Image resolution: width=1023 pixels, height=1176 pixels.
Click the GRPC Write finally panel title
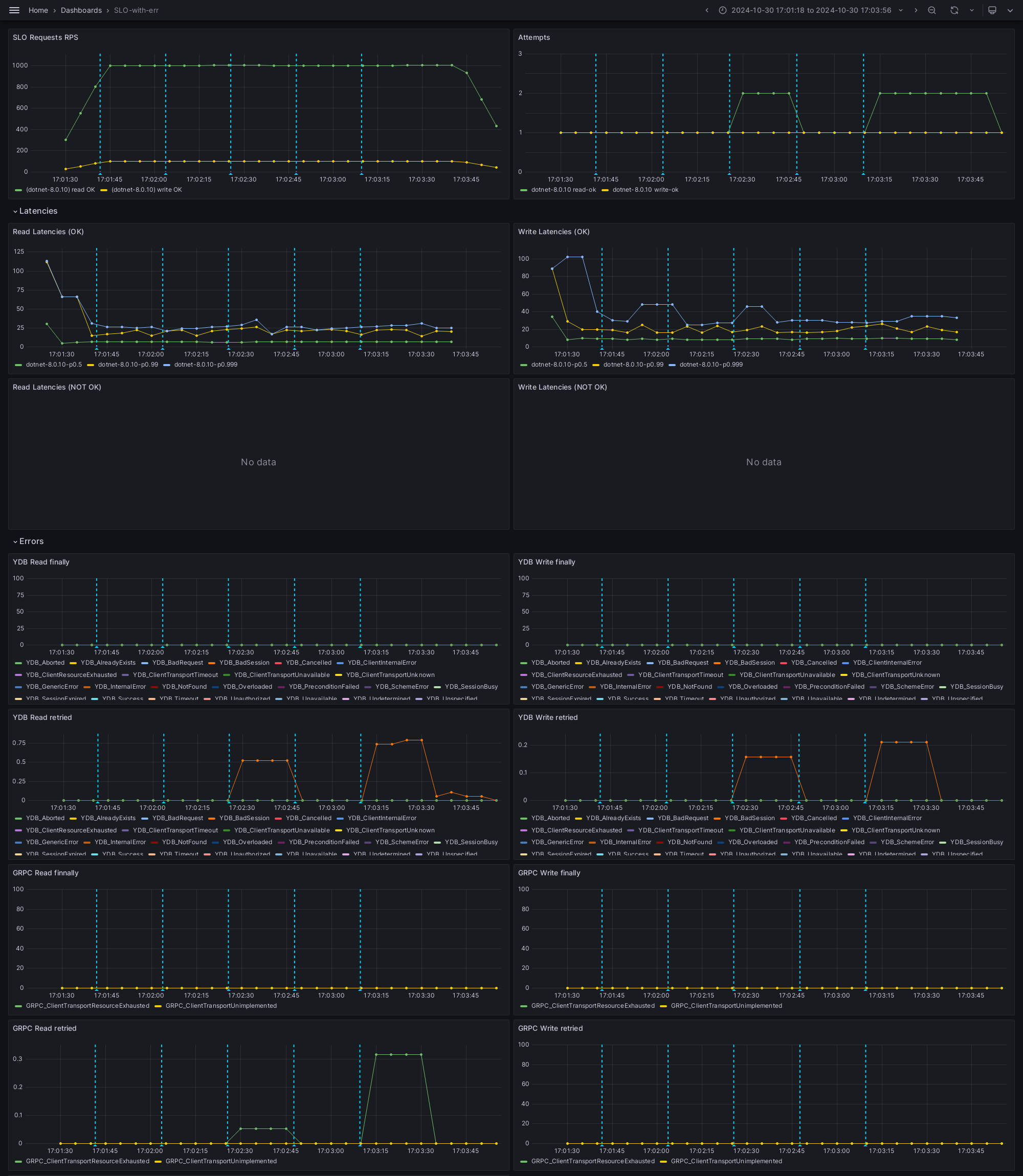(549, 873)
